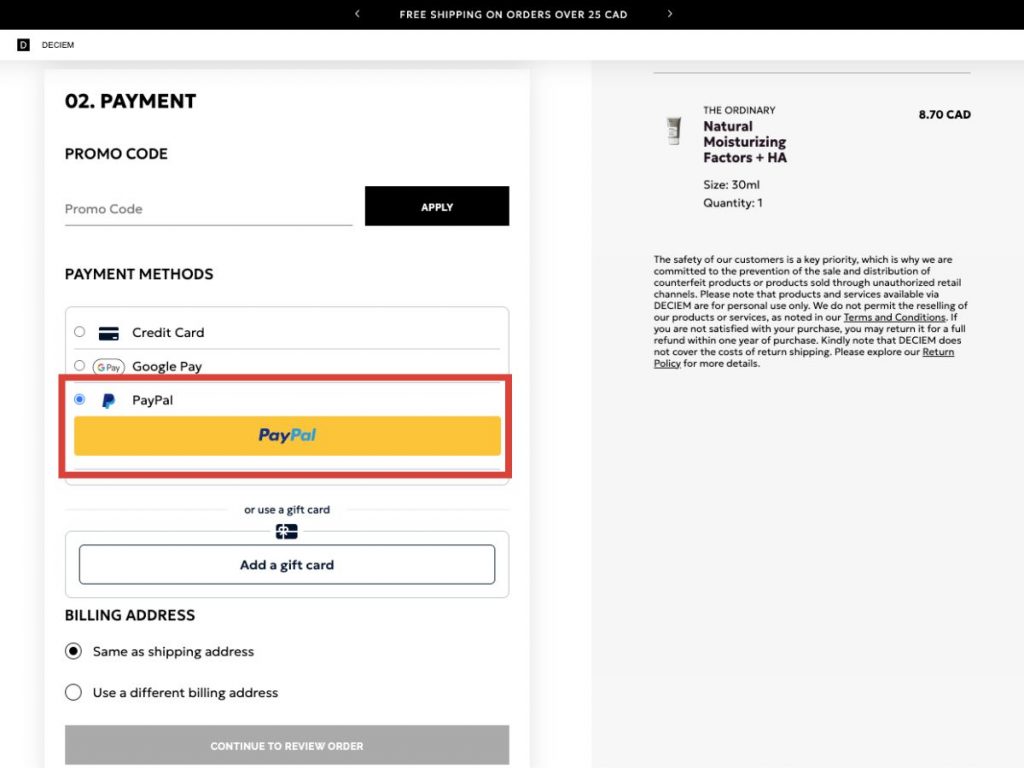
Task: Select the Credit Card payment option
Action: [80, 332]
